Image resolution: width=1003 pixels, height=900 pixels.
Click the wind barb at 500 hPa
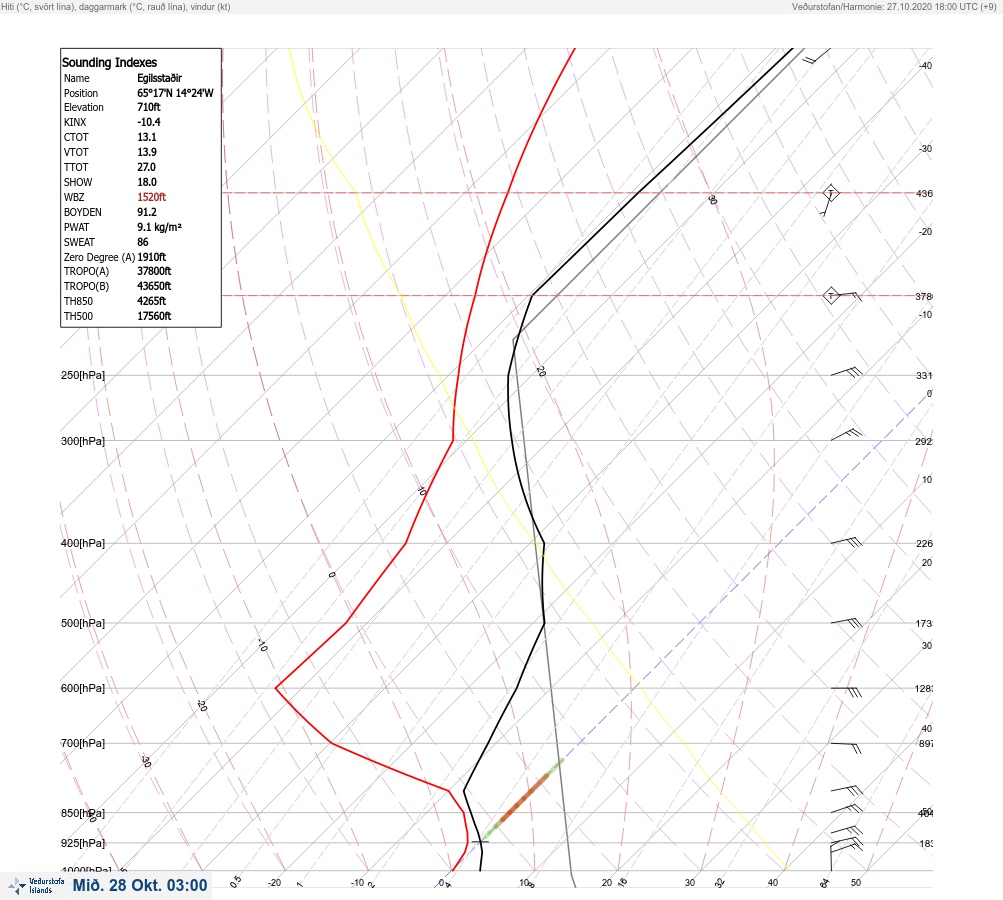click(x=846, y=622)
